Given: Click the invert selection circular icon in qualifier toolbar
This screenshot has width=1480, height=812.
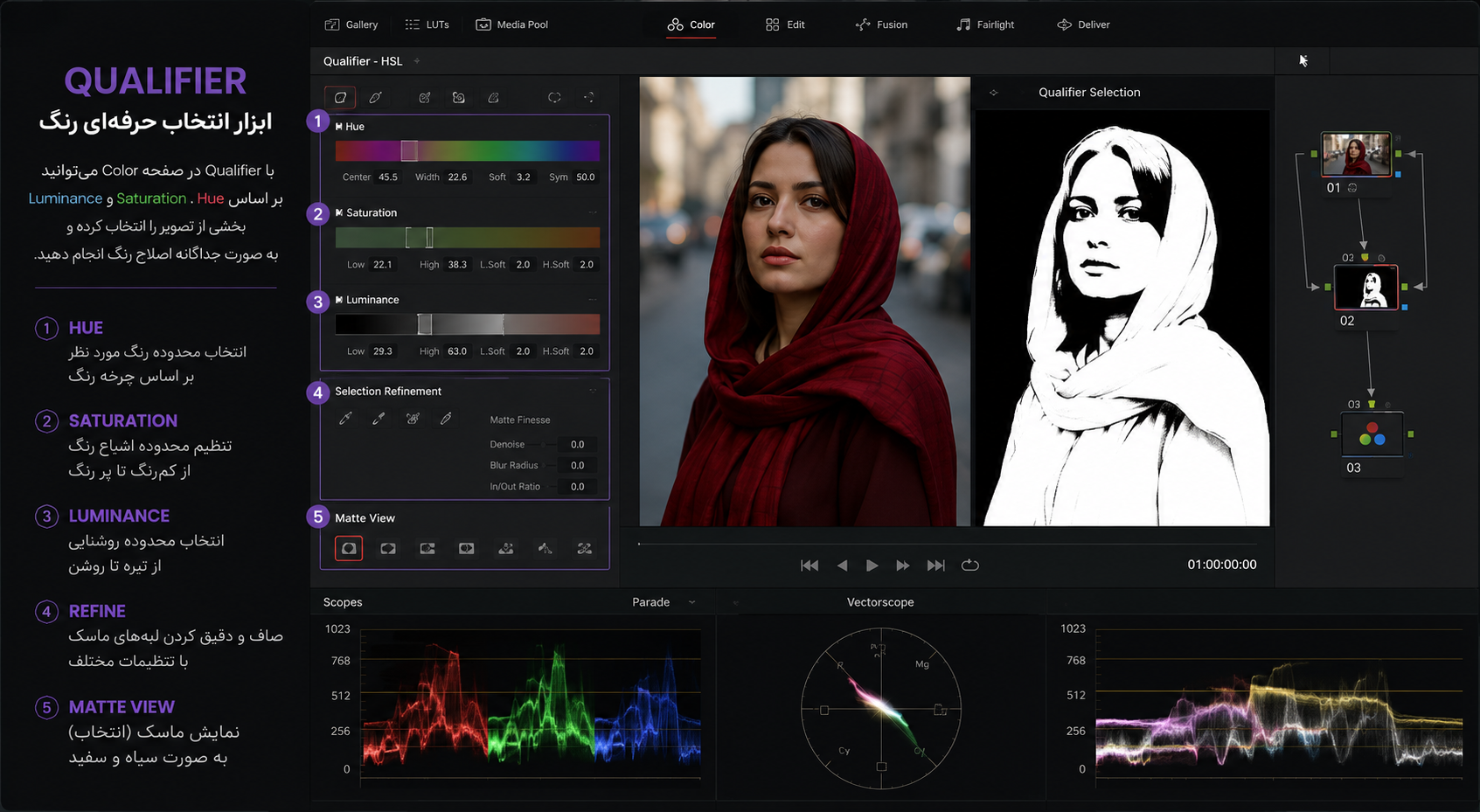Looking at the screenshot, I should [x=554, y=97].
